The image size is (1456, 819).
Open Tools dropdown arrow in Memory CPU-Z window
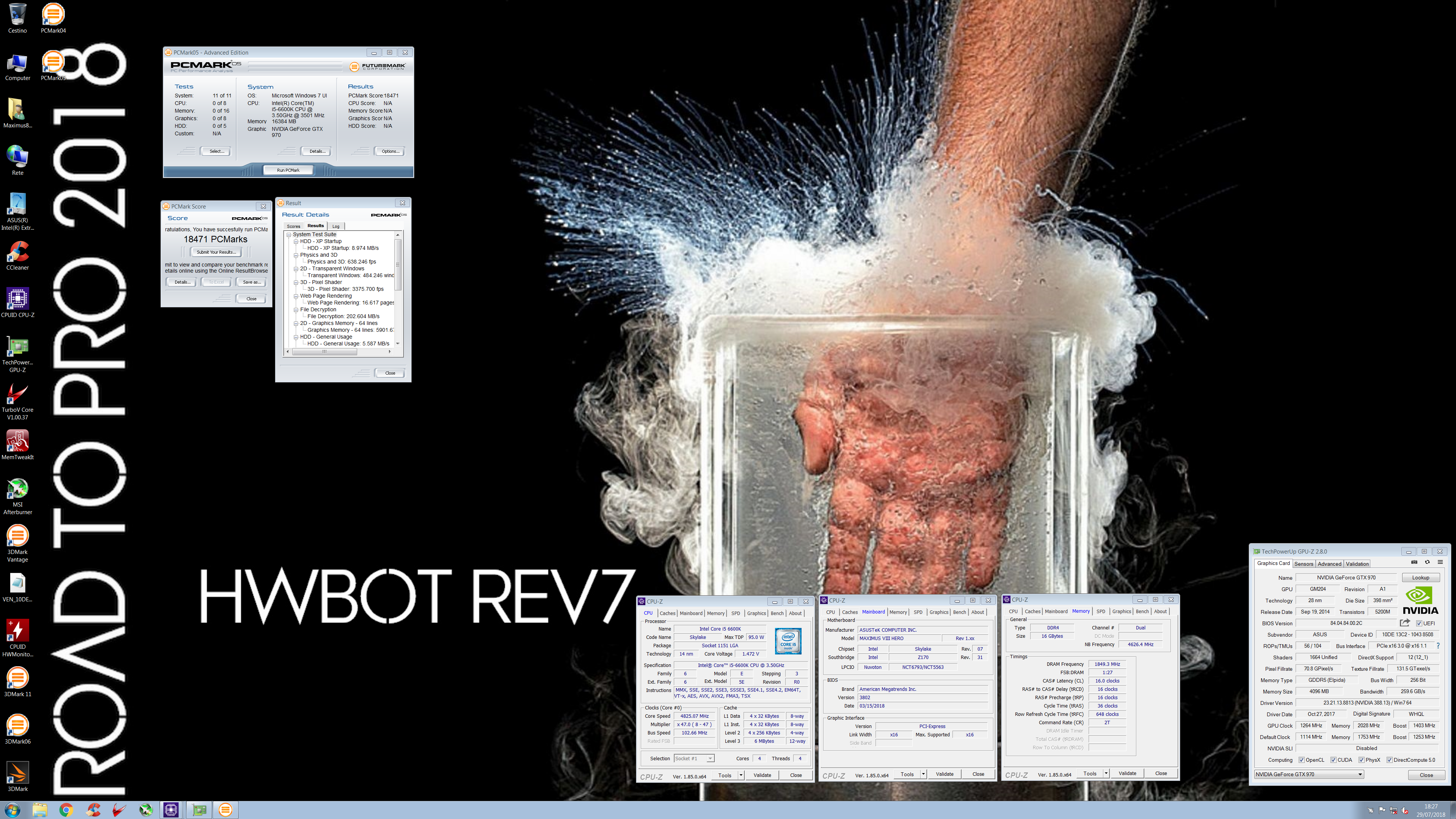coord(1106,773)
